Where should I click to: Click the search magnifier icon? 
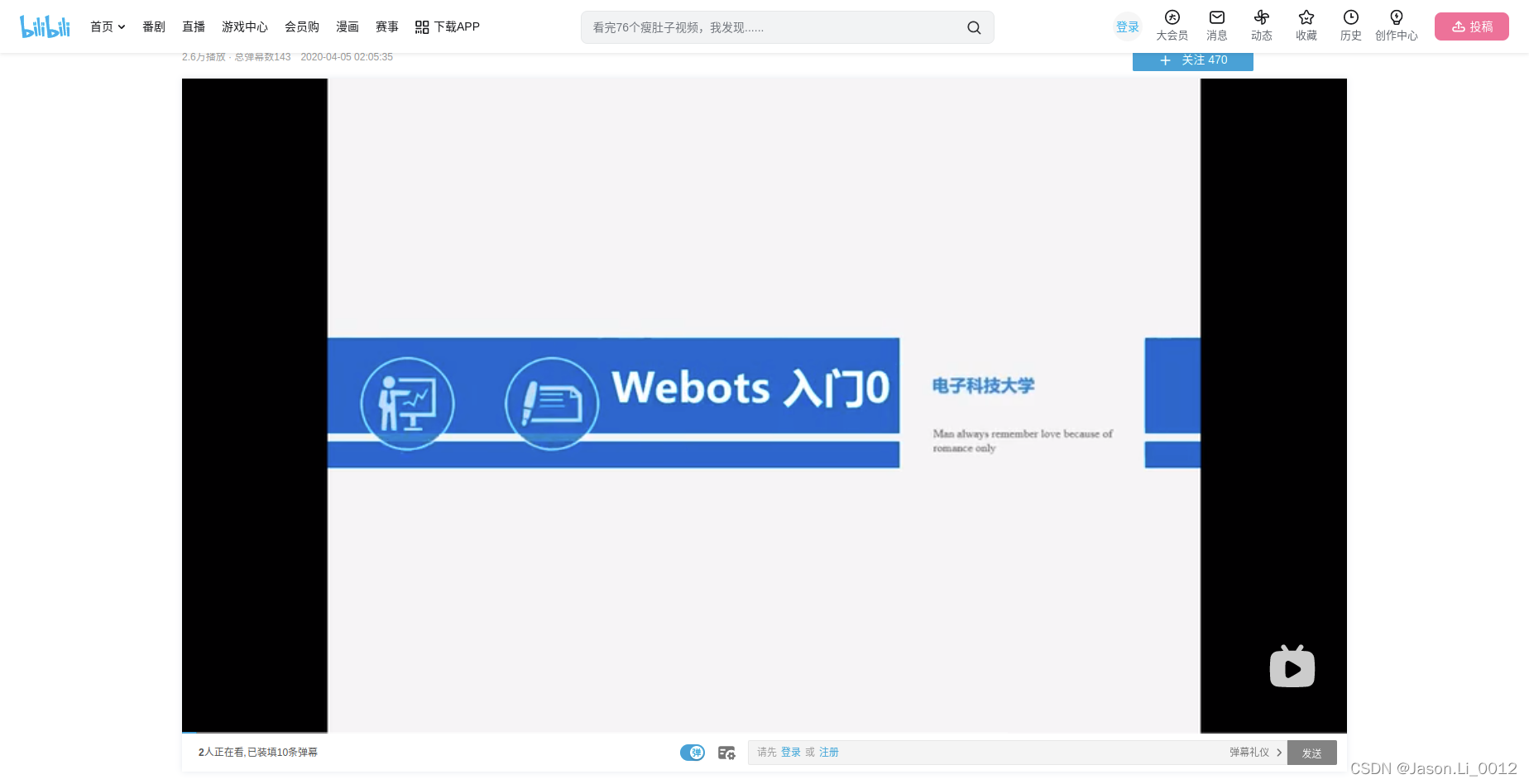[974, 27]
